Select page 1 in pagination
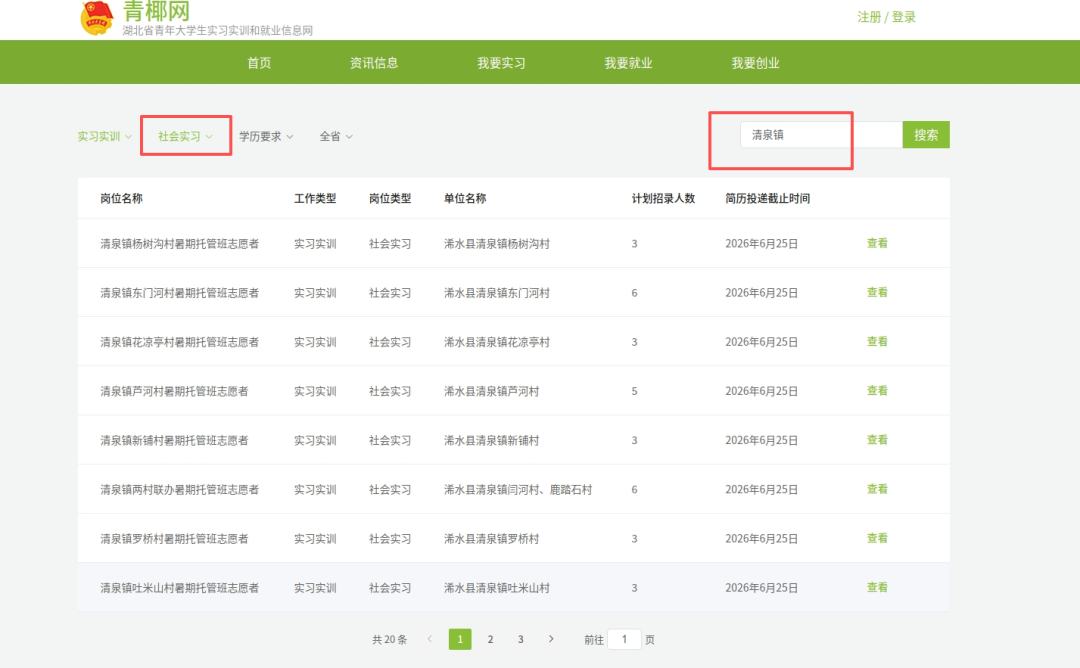 pyautogui.click(x=460, y=639)
